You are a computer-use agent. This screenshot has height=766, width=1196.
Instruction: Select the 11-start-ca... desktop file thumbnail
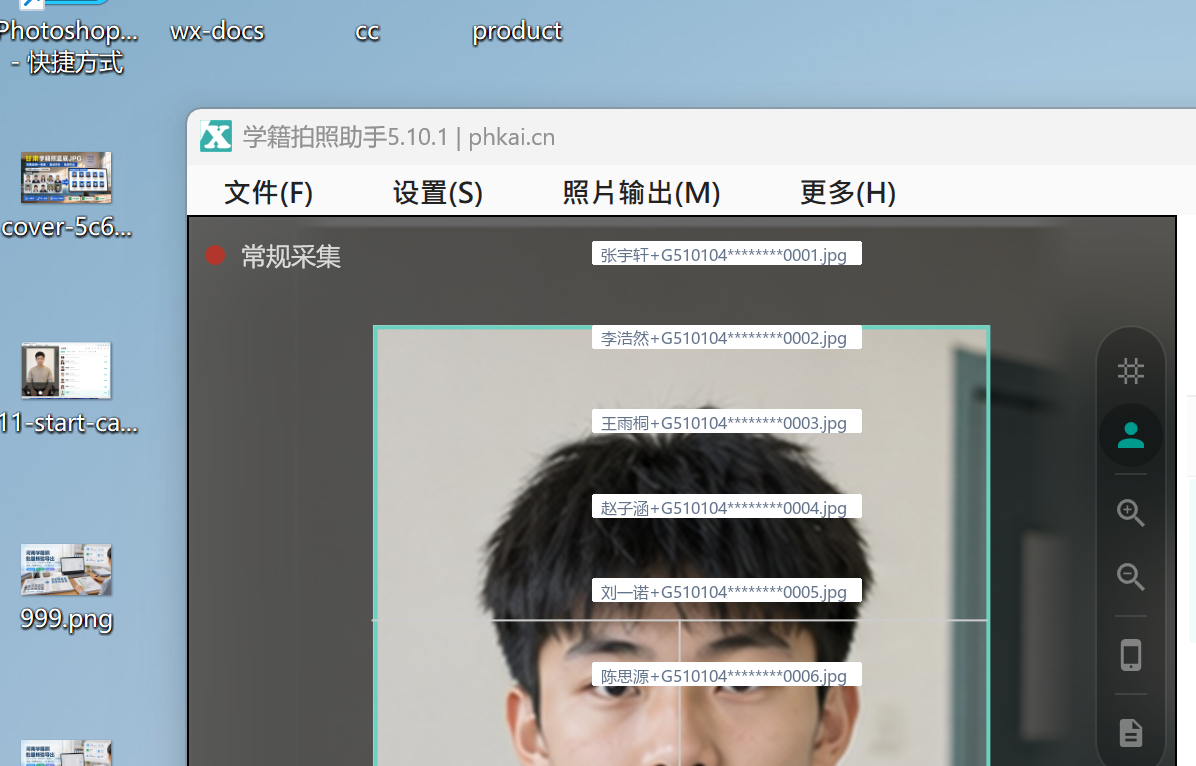point(66,370)
